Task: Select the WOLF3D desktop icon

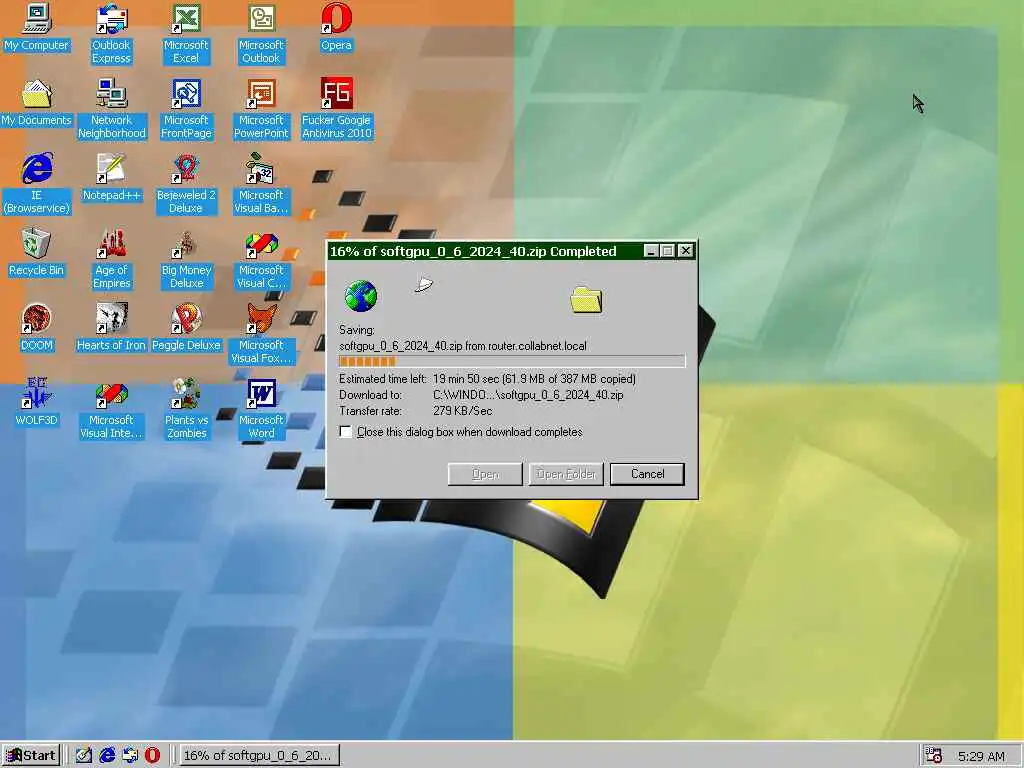Action: pos(37,402)
